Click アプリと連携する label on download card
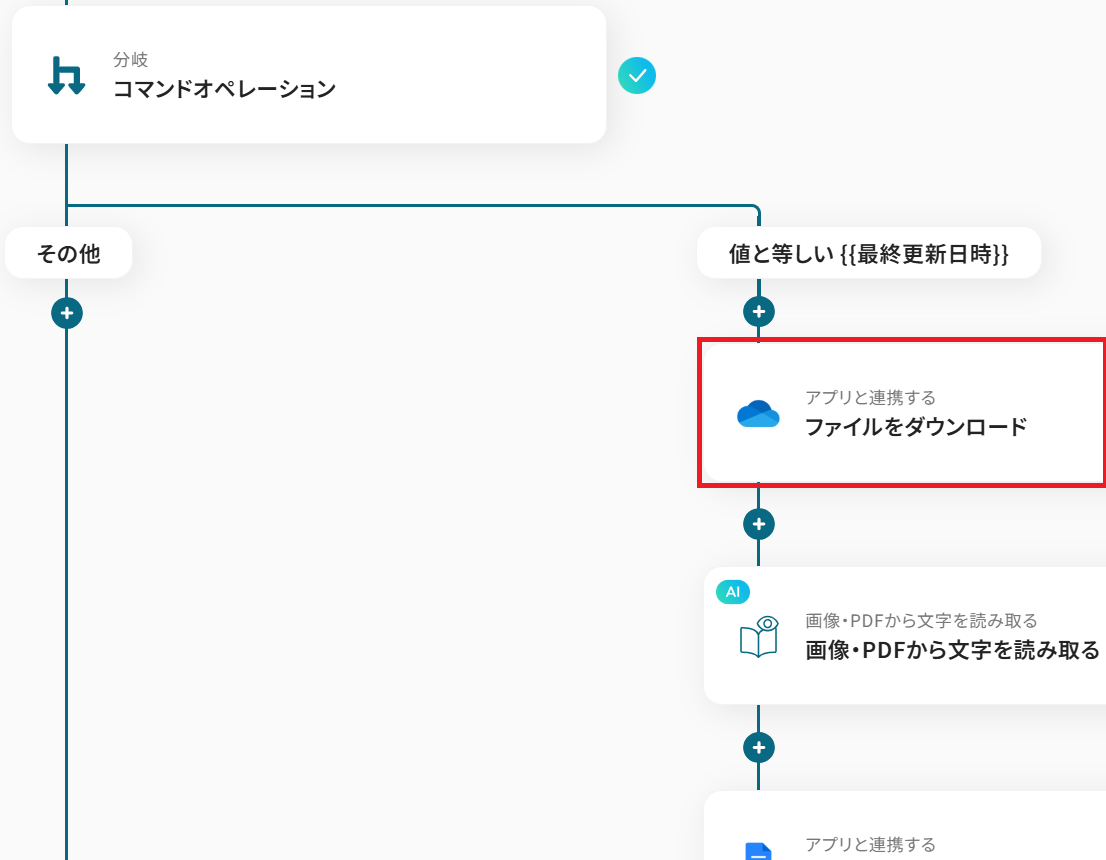This screenshot has height=860, width=1106. coord(870,398)
